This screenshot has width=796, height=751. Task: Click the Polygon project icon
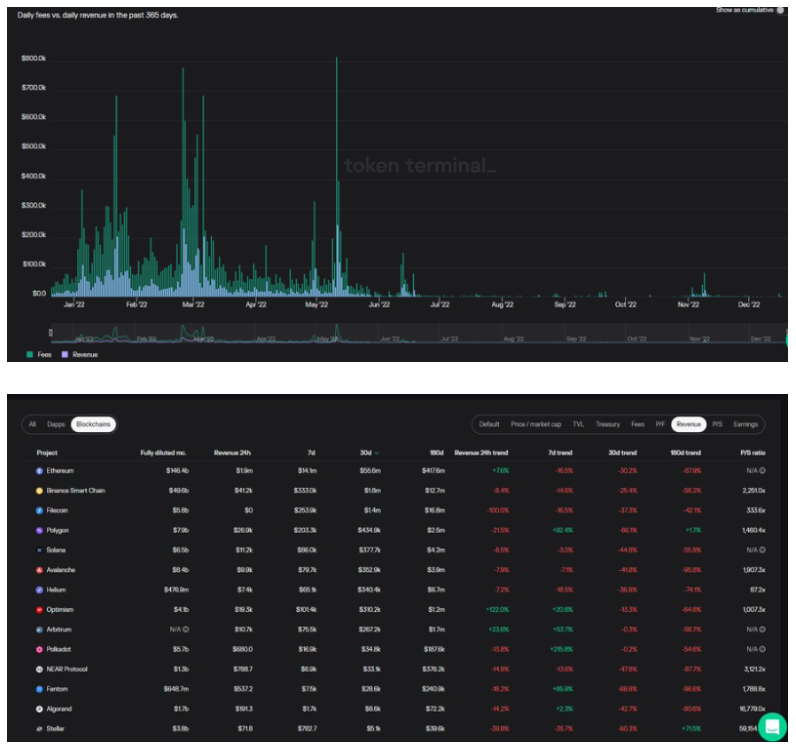tap(39, 530)
